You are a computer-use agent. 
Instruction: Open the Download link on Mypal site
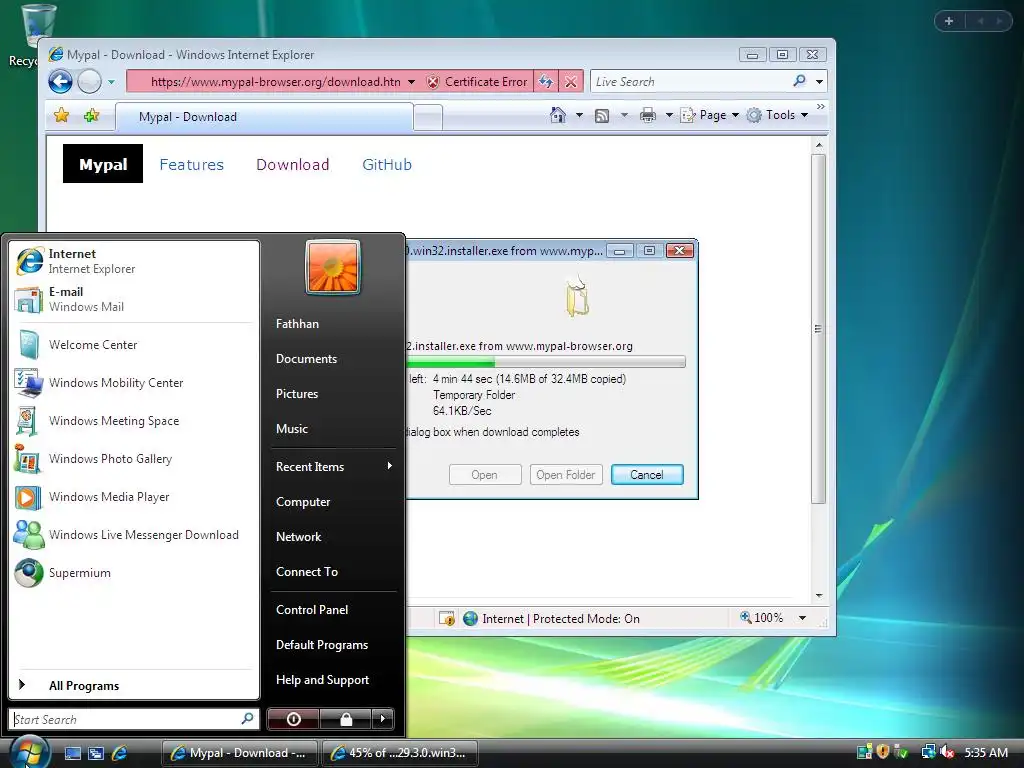(x=293, y=165)
